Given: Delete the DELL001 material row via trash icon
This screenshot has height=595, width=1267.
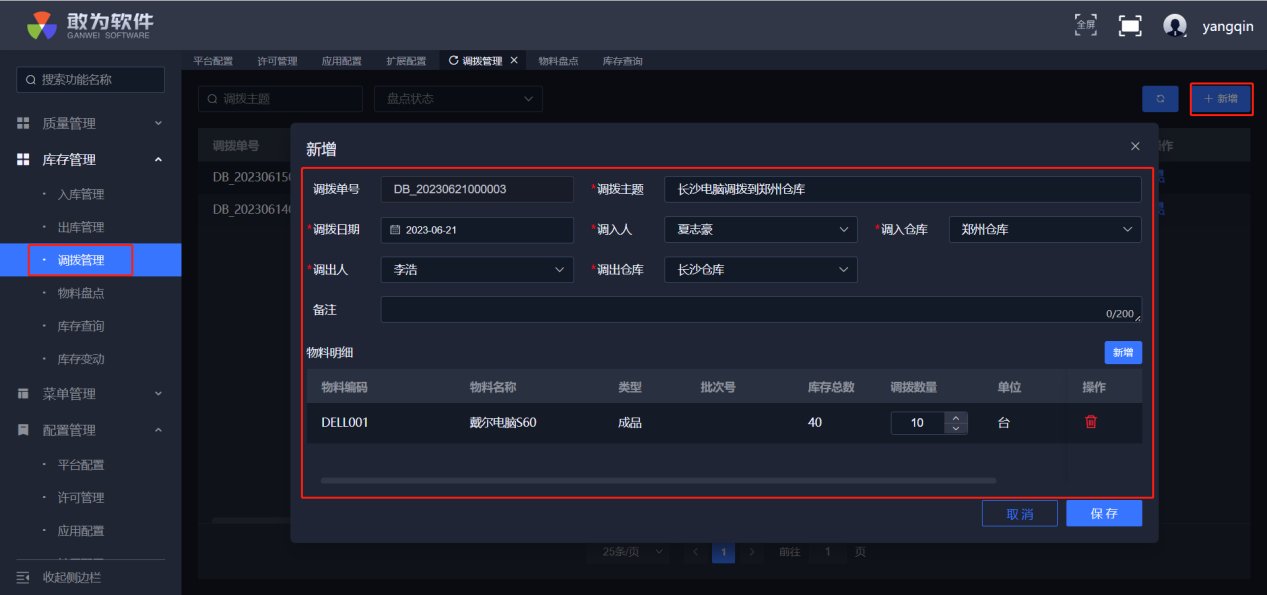Looking at the screenshot, I should point(1091,422).
